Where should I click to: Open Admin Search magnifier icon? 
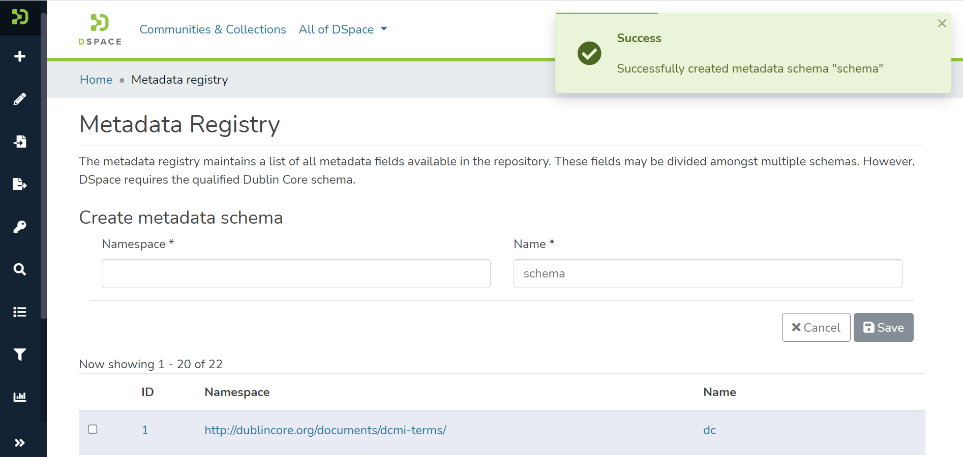(19, 269)
